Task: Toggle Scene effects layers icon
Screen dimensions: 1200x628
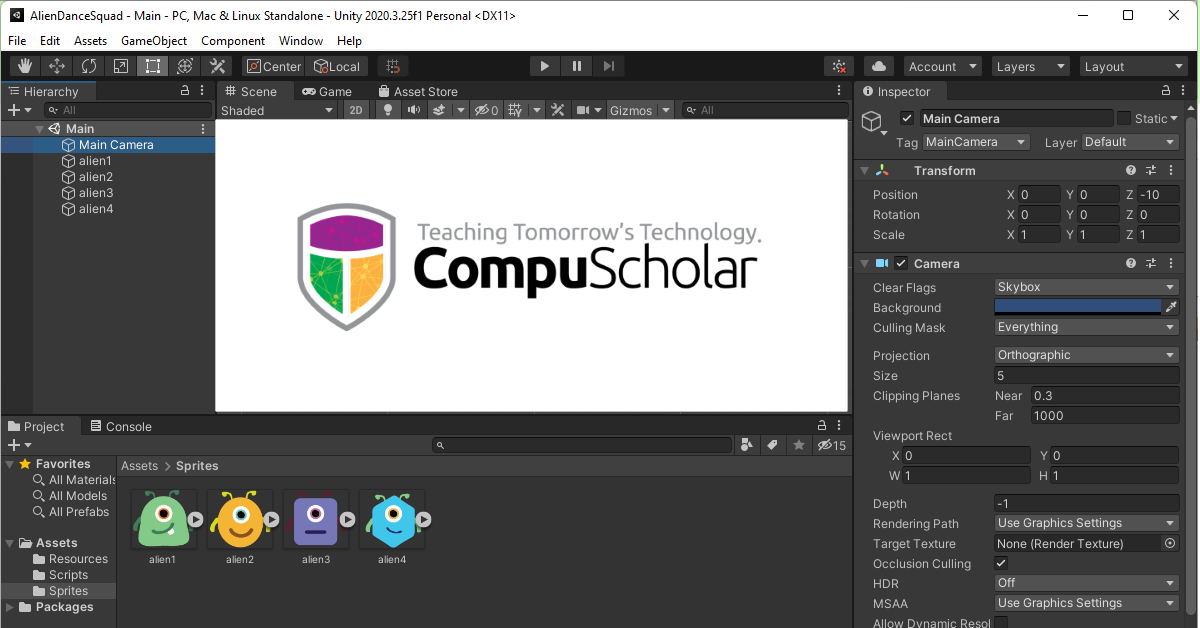Action: [438, 110]
